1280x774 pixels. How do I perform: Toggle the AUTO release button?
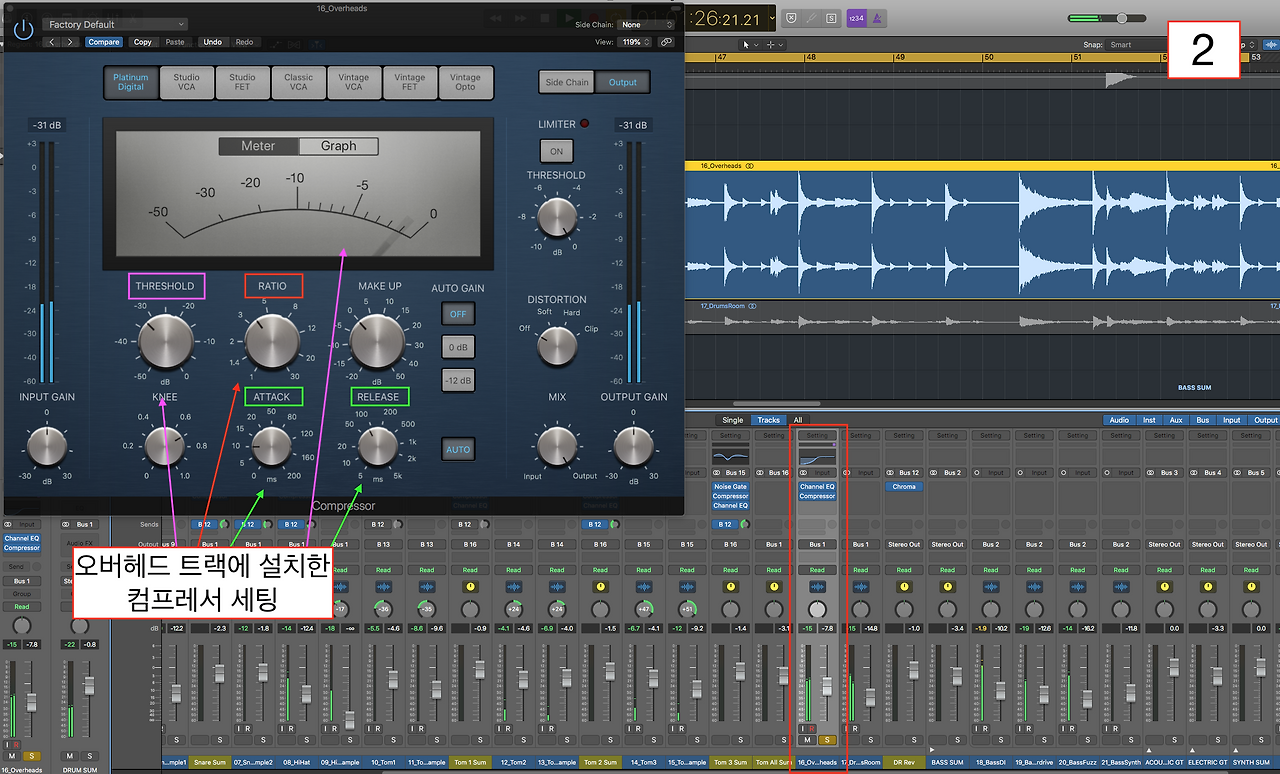pyautogui.click(x=458, y=449)
